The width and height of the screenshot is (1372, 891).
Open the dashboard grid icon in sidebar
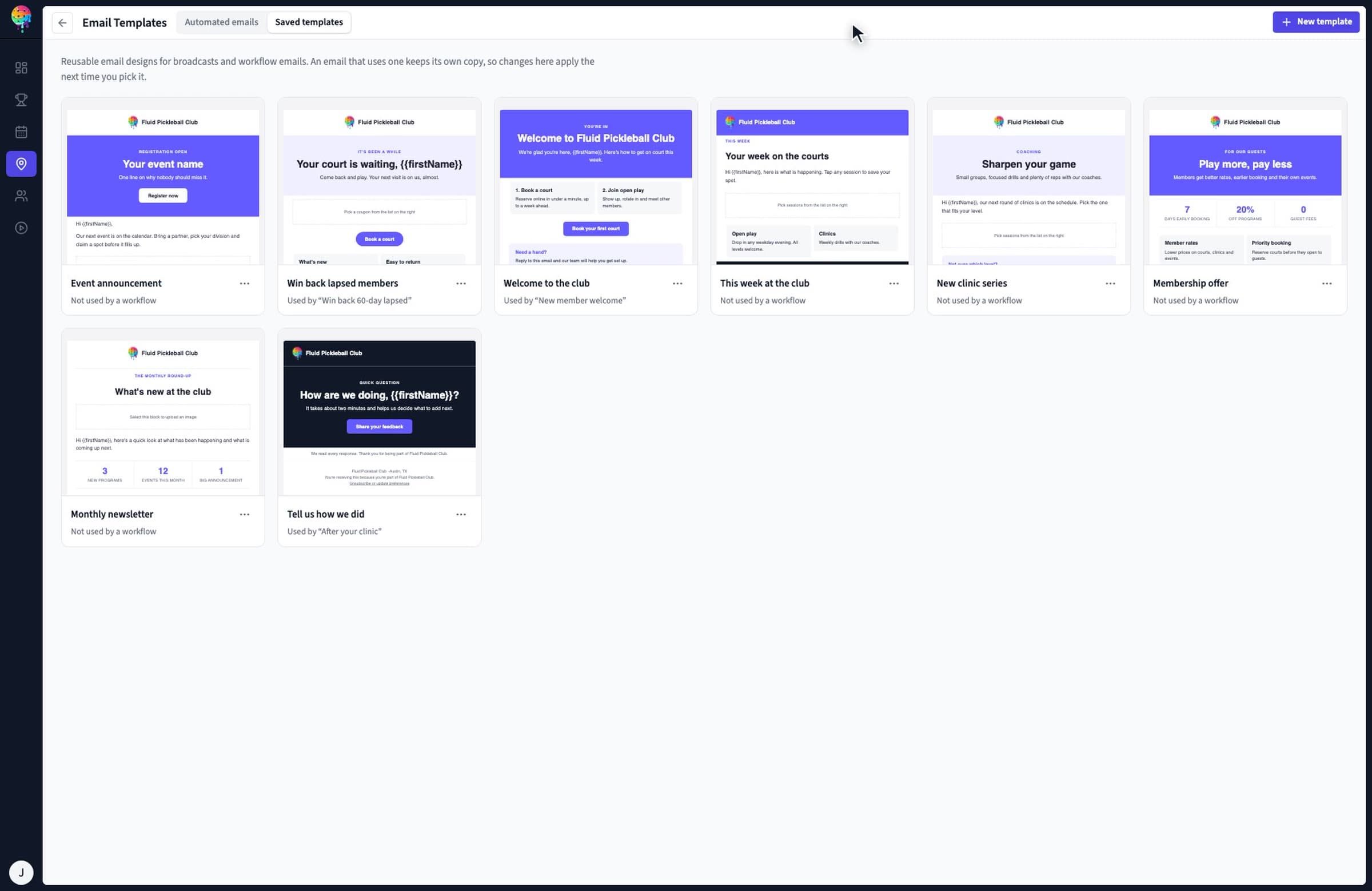coord(21,68)
